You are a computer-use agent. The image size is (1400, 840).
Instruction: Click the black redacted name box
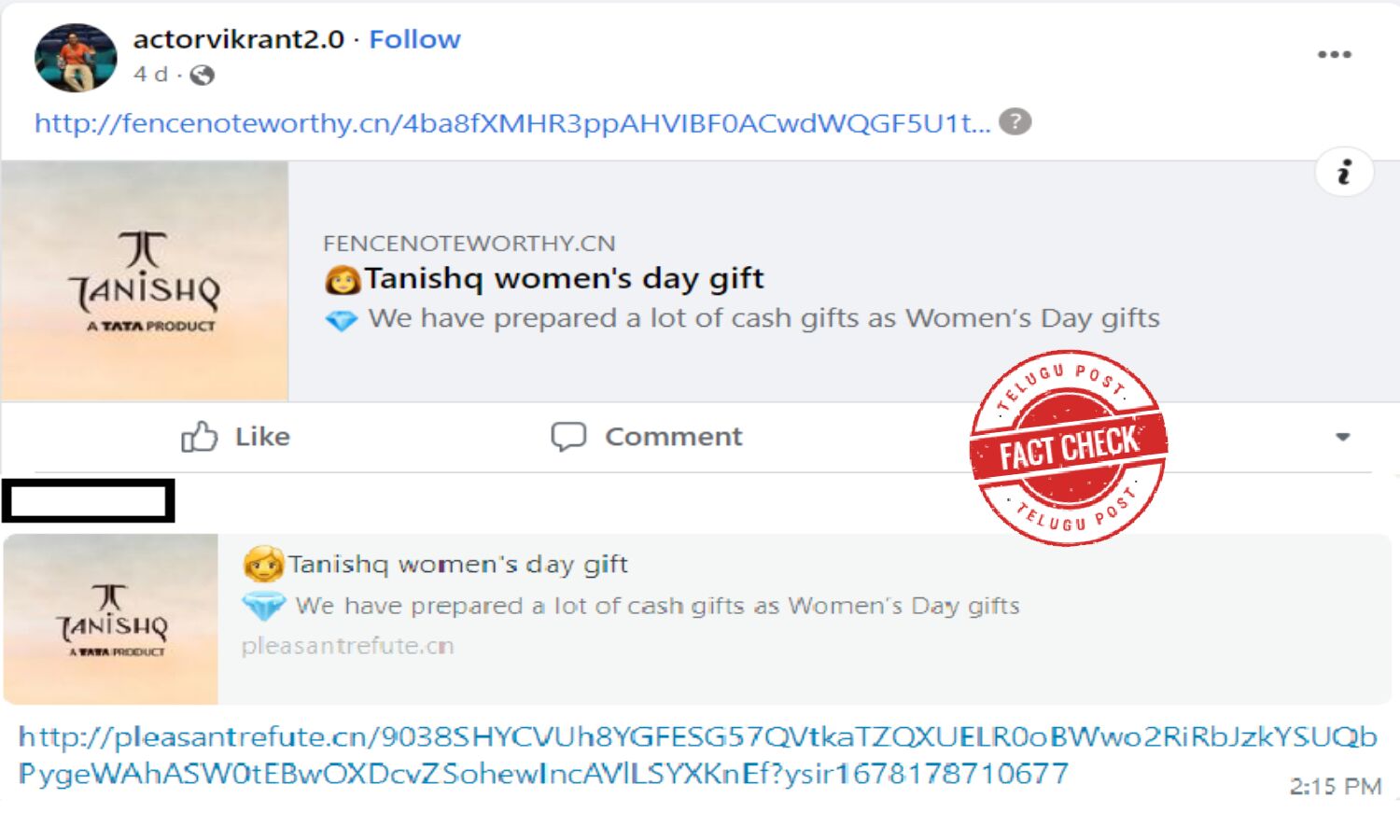89,501
